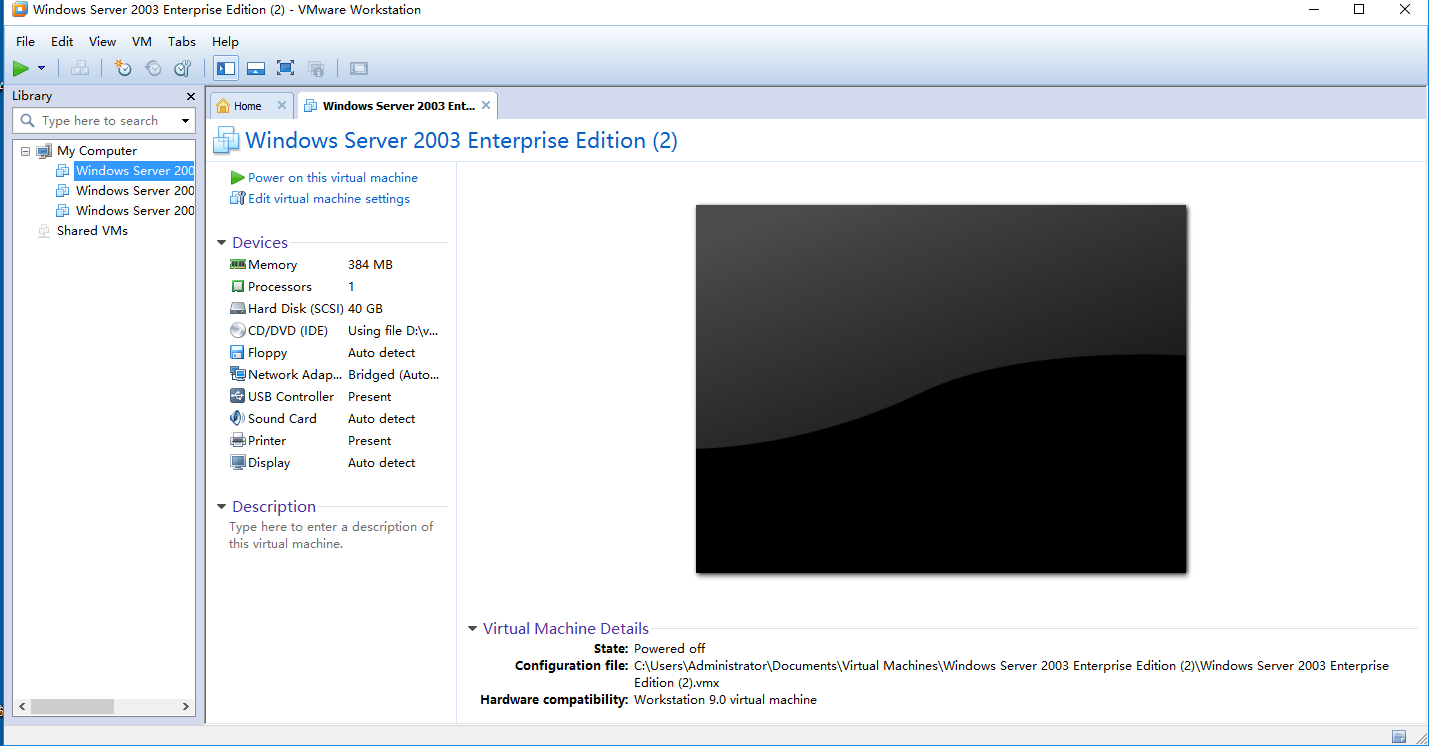
Task: Click the CD/DVD (IDE) device icon
Action: tap(237, 331)
